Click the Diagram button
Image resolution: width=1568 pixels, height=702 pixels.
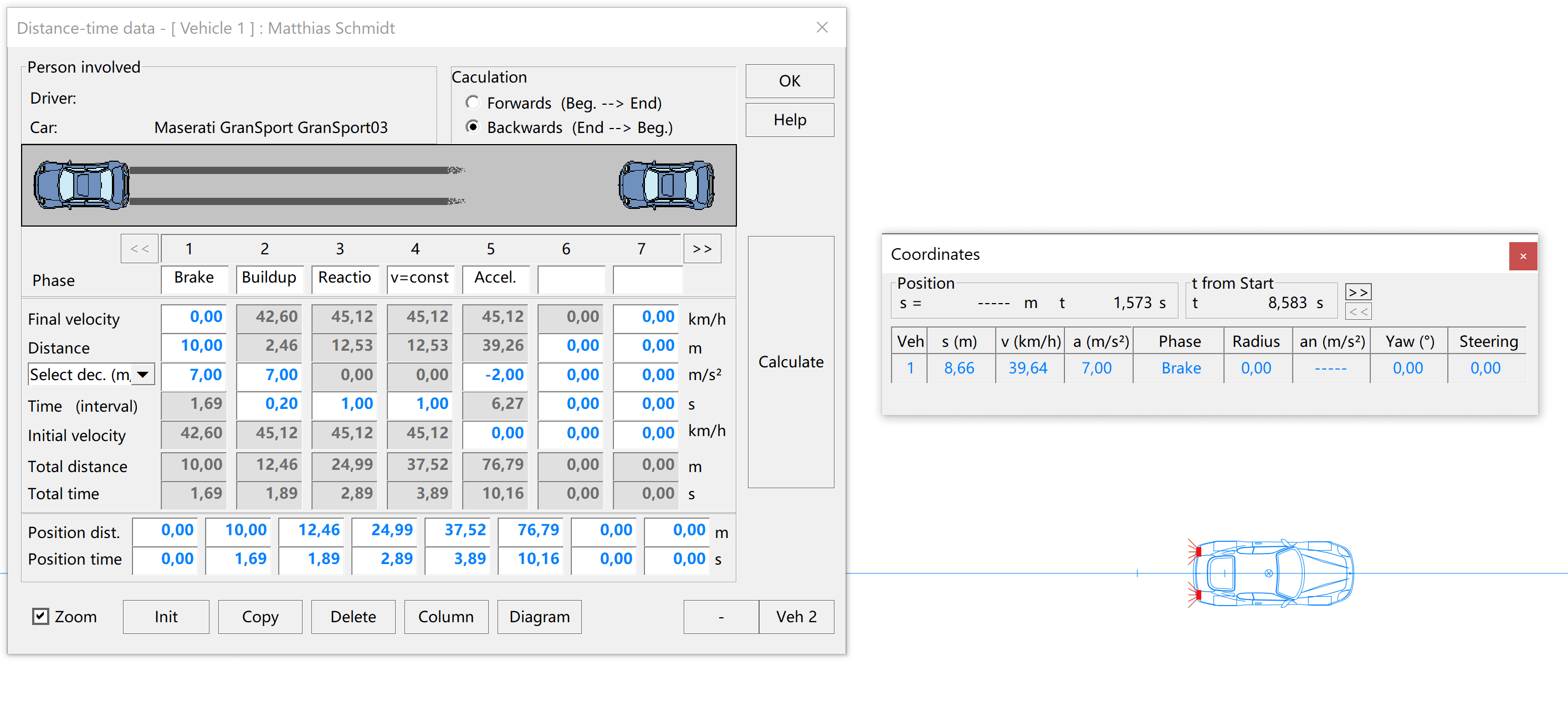(539, 617)
